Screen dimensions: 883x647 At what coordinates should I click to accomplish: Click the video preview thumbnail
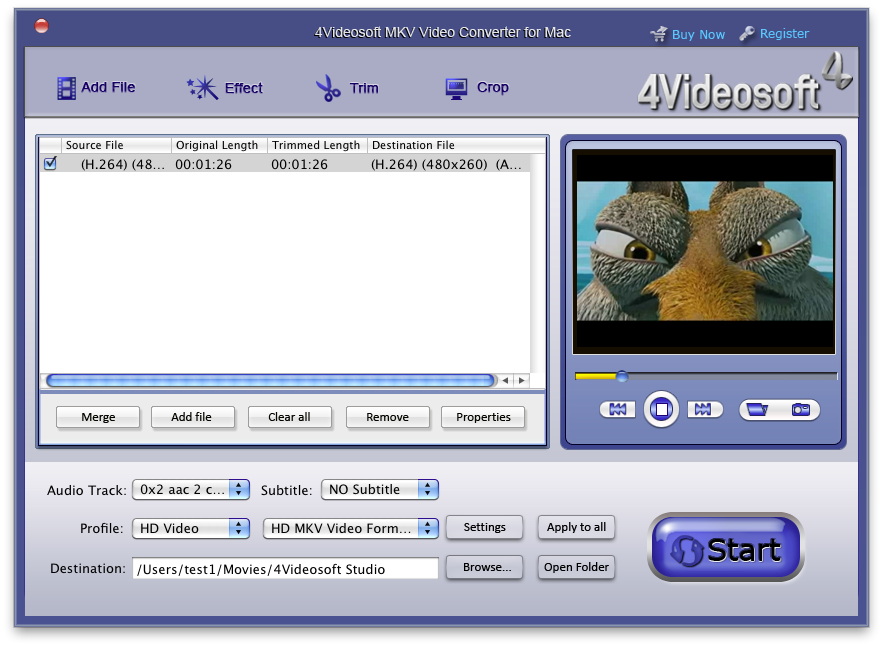704,251
